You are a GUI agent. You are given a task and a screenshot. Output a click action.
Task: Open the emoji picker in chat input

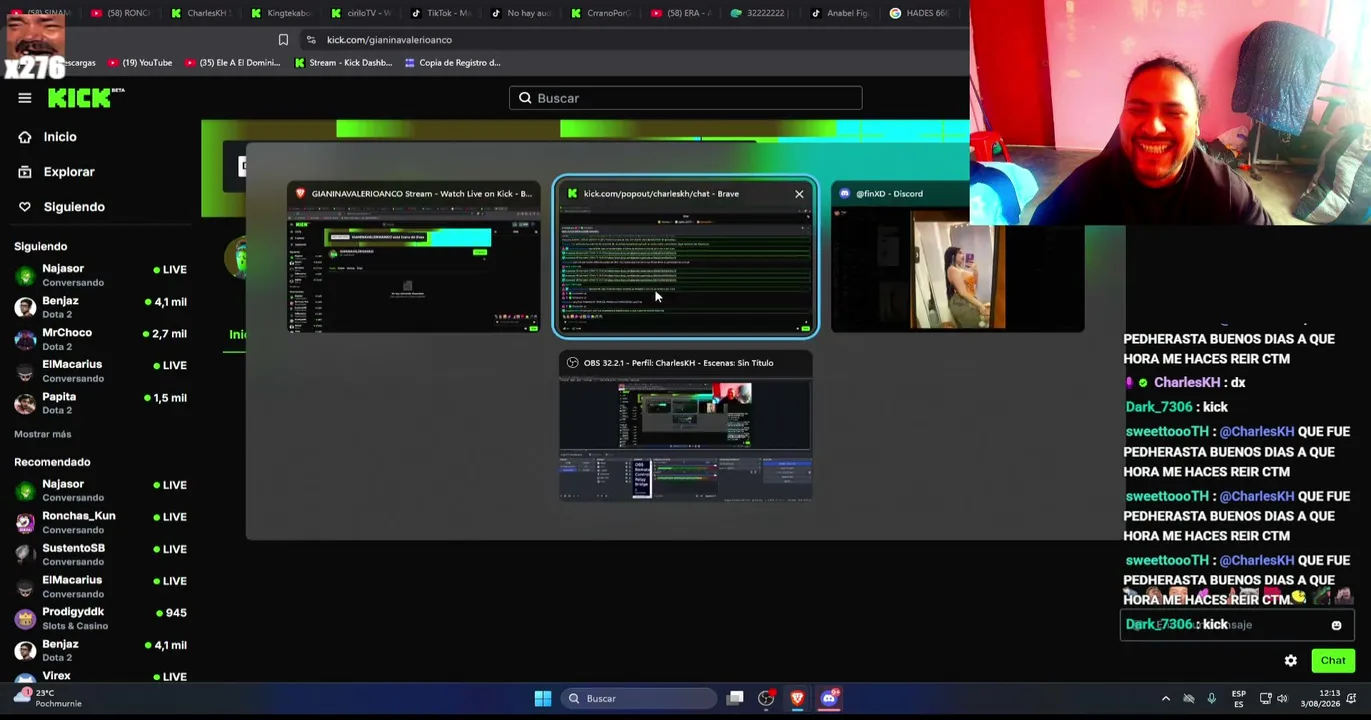1336,626
